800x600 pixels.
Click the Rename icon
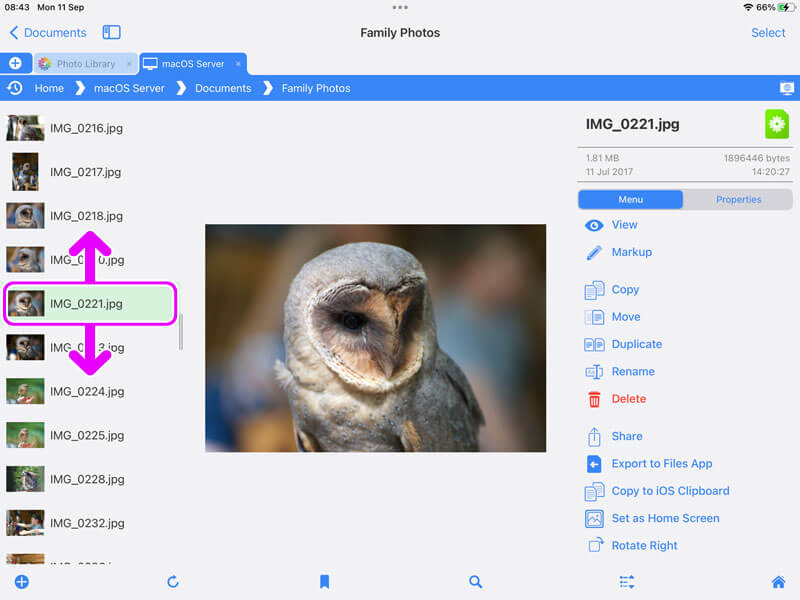click(x=594, y=371)
